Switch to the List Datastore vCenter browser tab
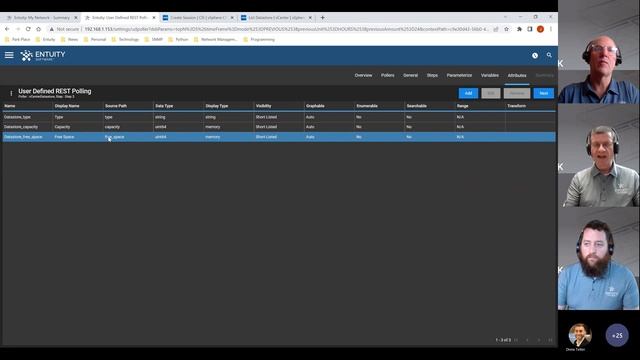Viewport: 640px width, 360px height. 275,18
